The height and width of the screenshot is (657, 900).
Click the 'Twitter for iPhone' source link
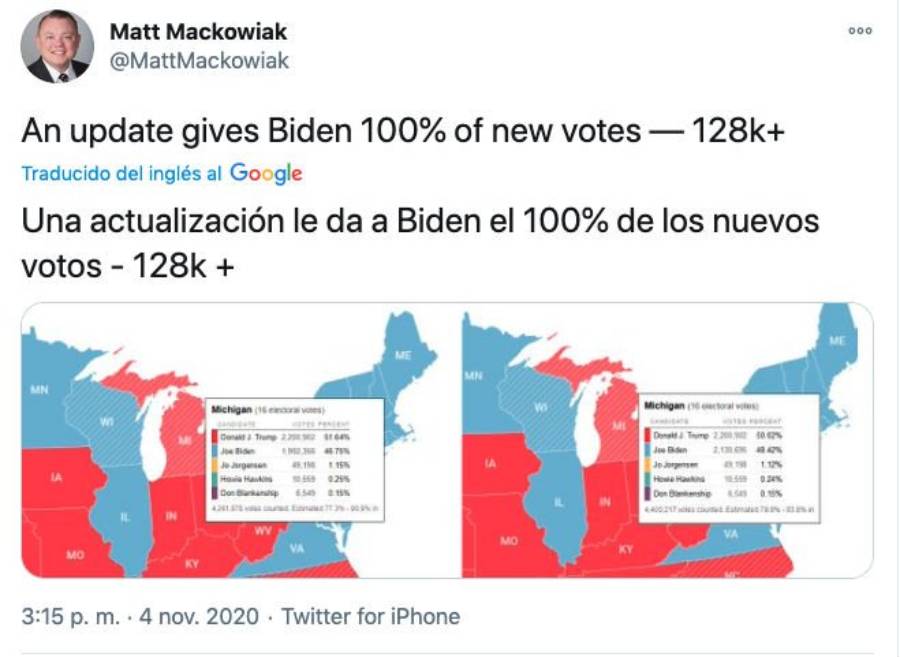(371, 616)
